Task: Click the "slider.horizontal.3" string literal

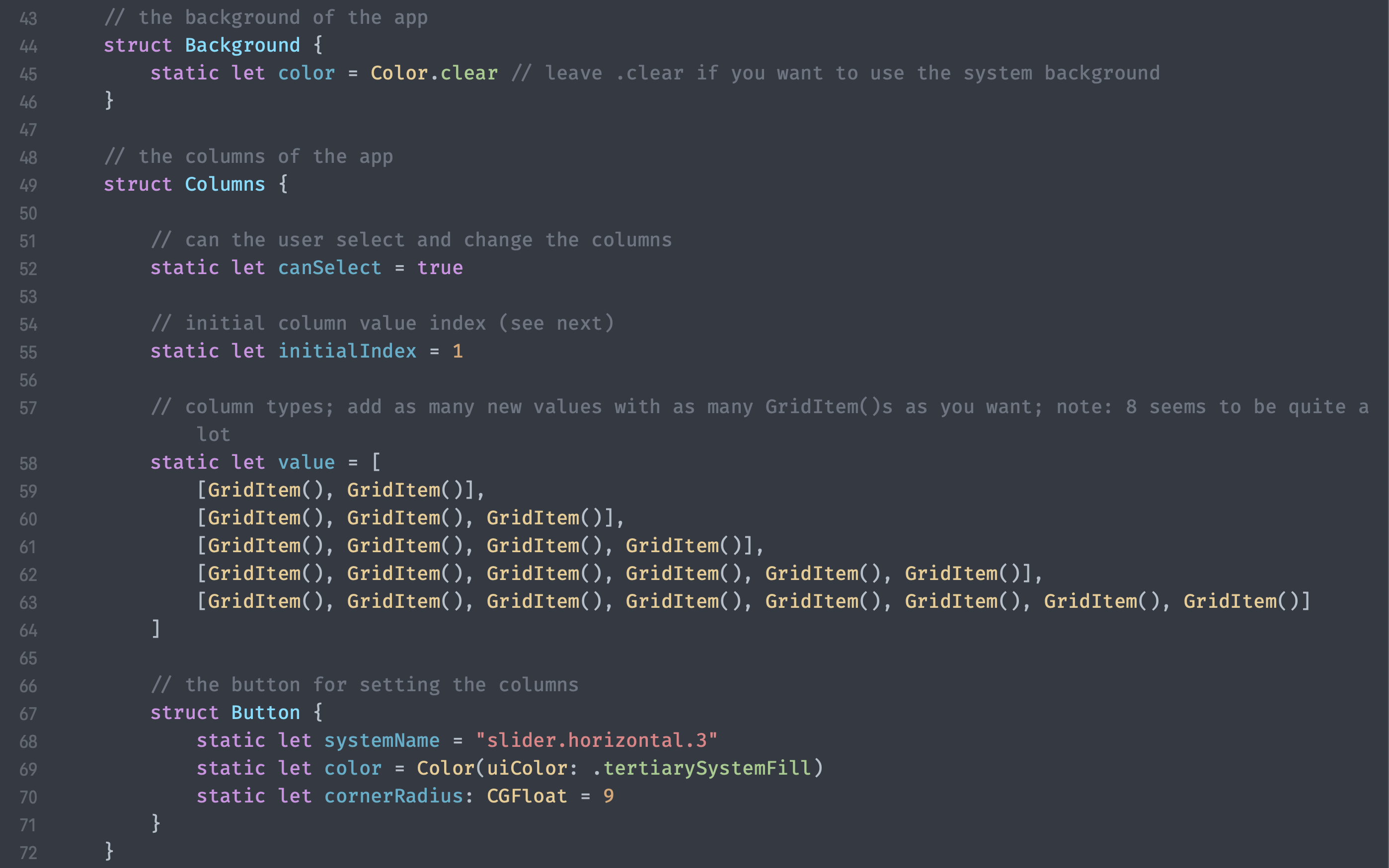Action: click(x=596, y=740)
